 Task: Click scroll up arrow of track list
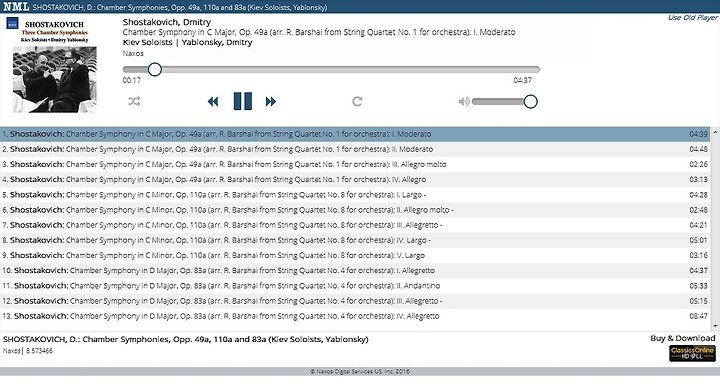715,132
